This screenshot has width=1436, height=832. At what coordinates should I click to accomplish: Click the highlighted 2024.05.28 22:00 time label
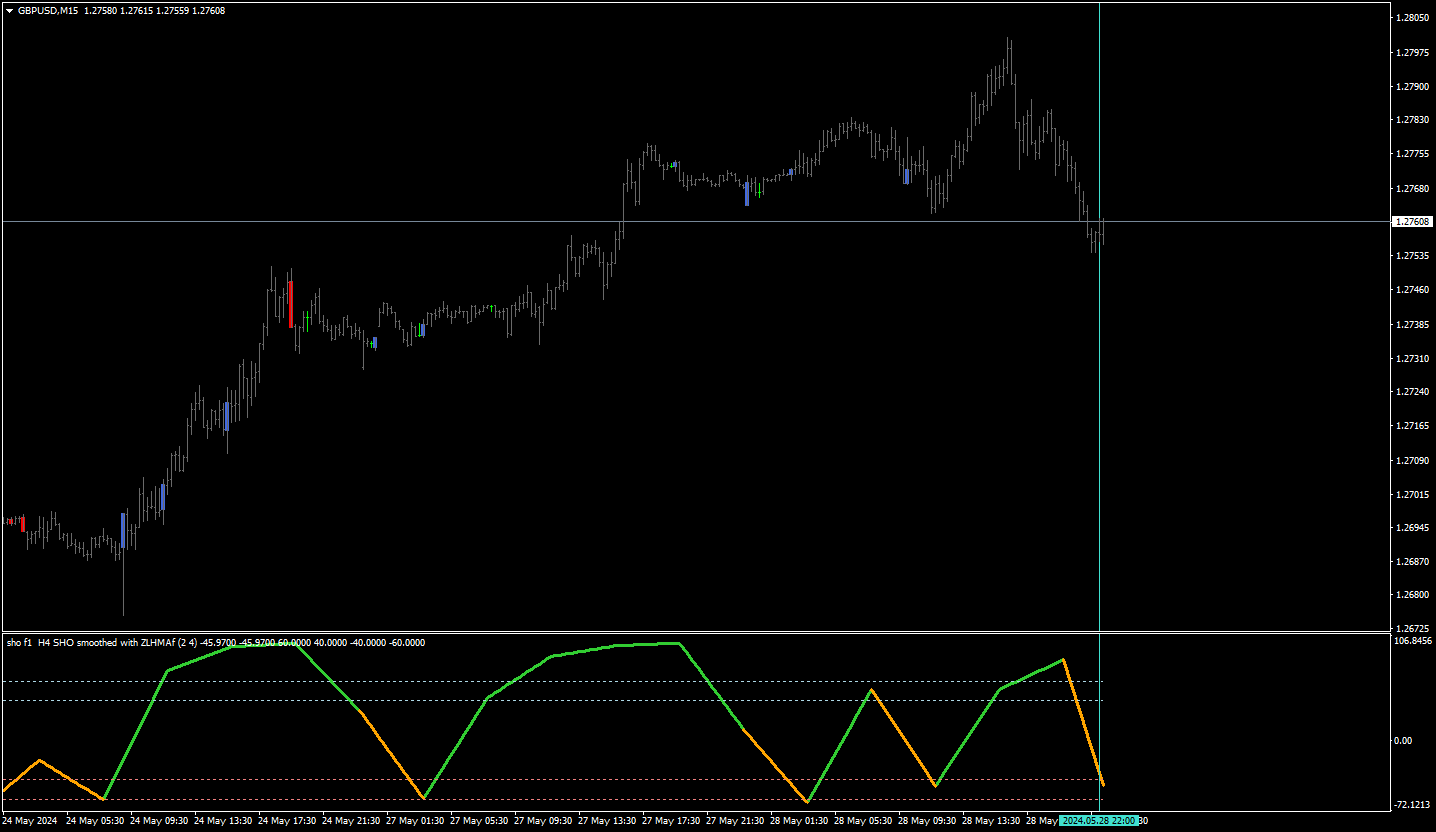coord(1098,820)
